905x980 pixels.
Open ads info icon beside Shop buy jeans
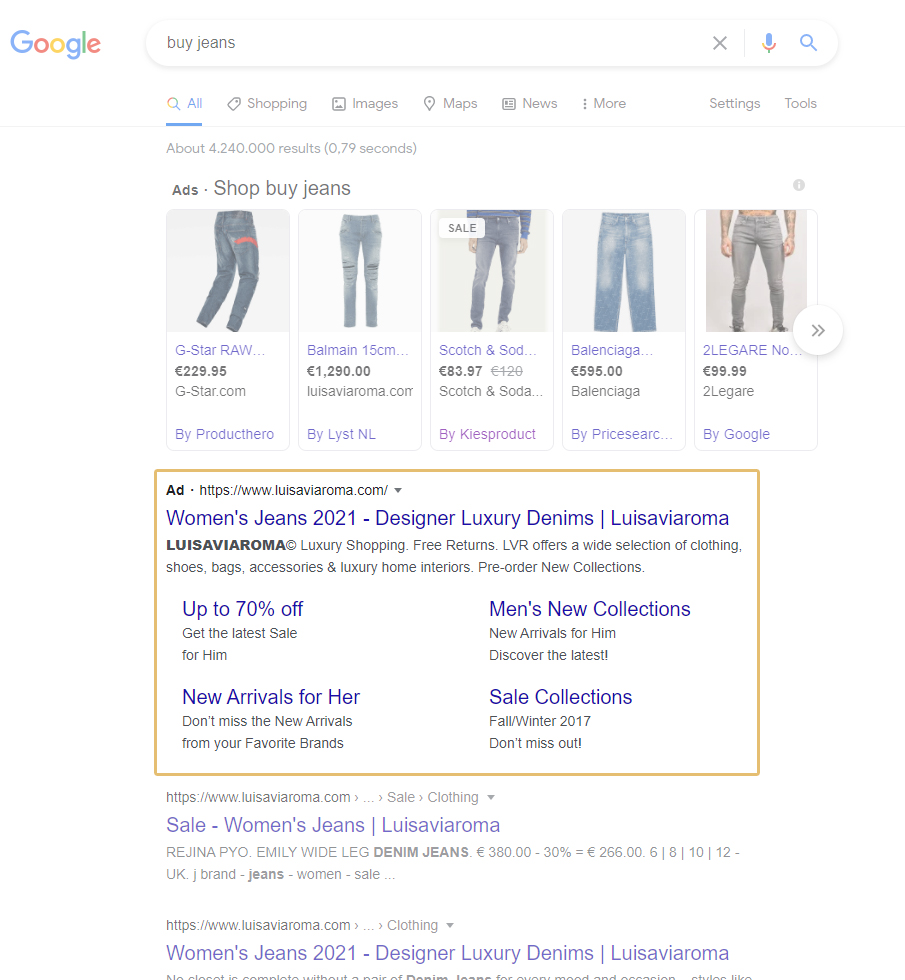(x=799, y=185)
